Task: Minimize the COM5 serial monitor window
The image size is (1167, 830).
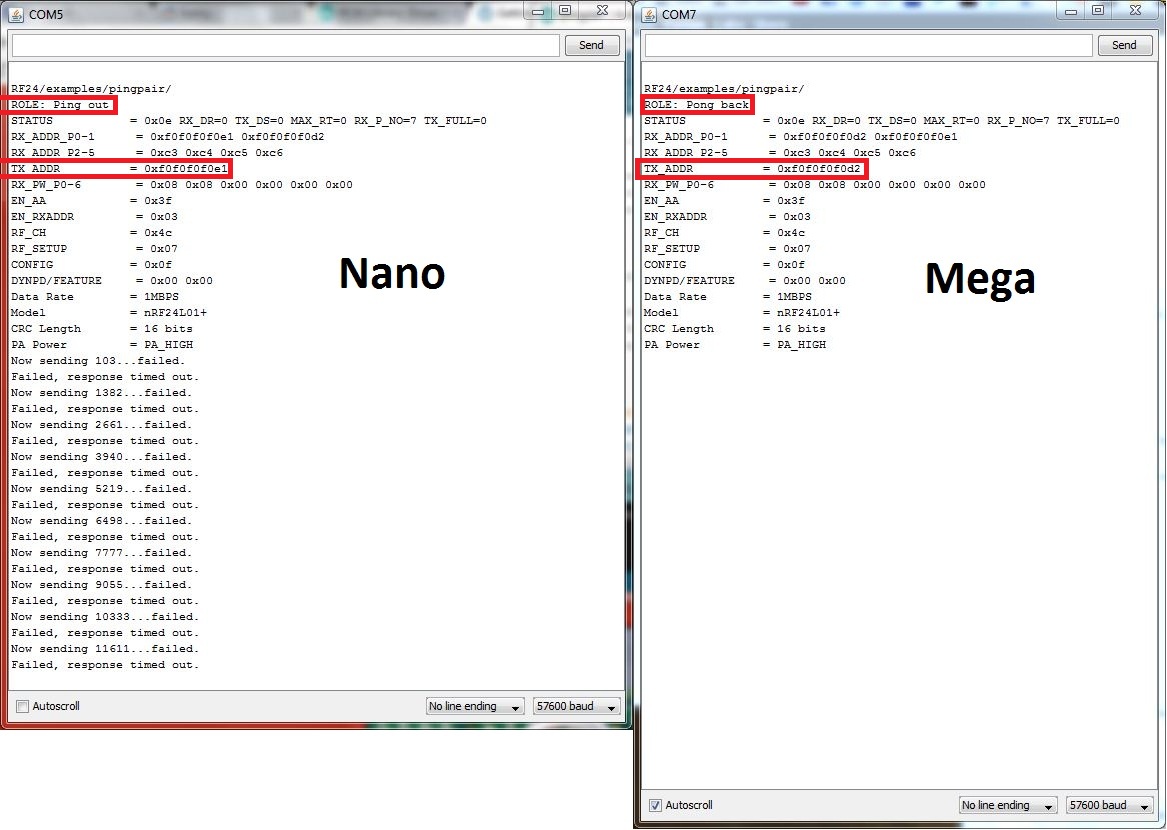Action: pos(538,10)
